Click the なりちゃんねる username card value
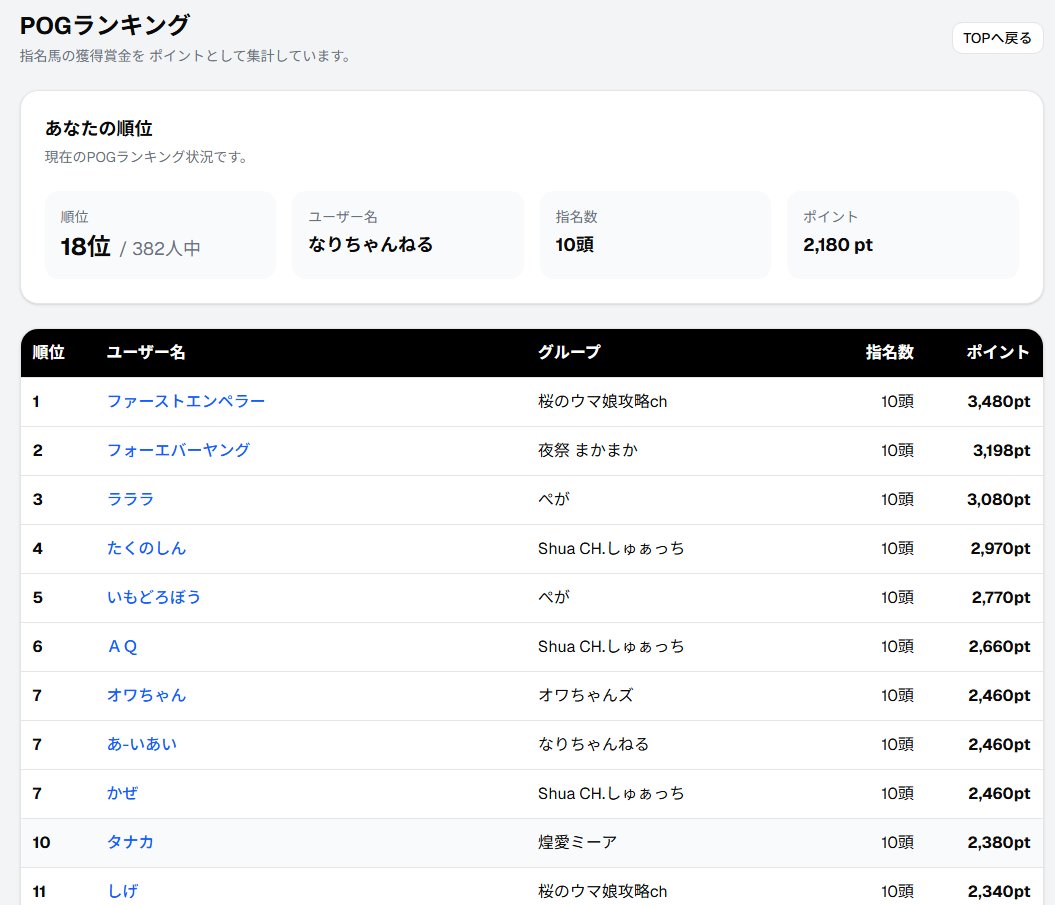The image size is (1055, 905). coord(370,244)
